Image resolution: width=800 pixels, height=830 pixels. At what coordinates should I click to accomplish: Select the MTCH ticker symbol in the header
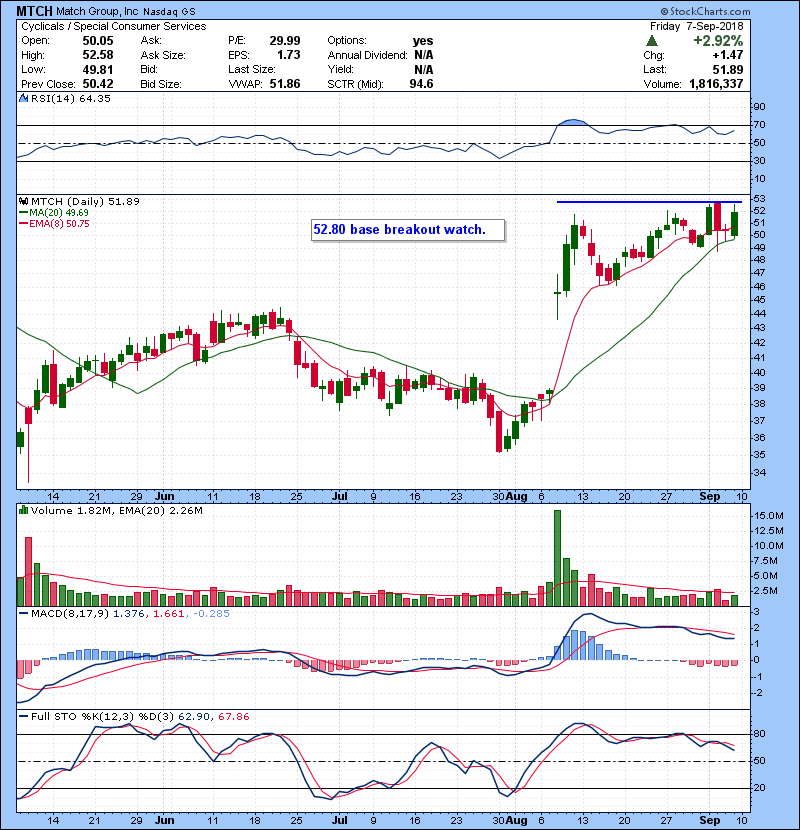pyautogui.click(x=34, y=11)
